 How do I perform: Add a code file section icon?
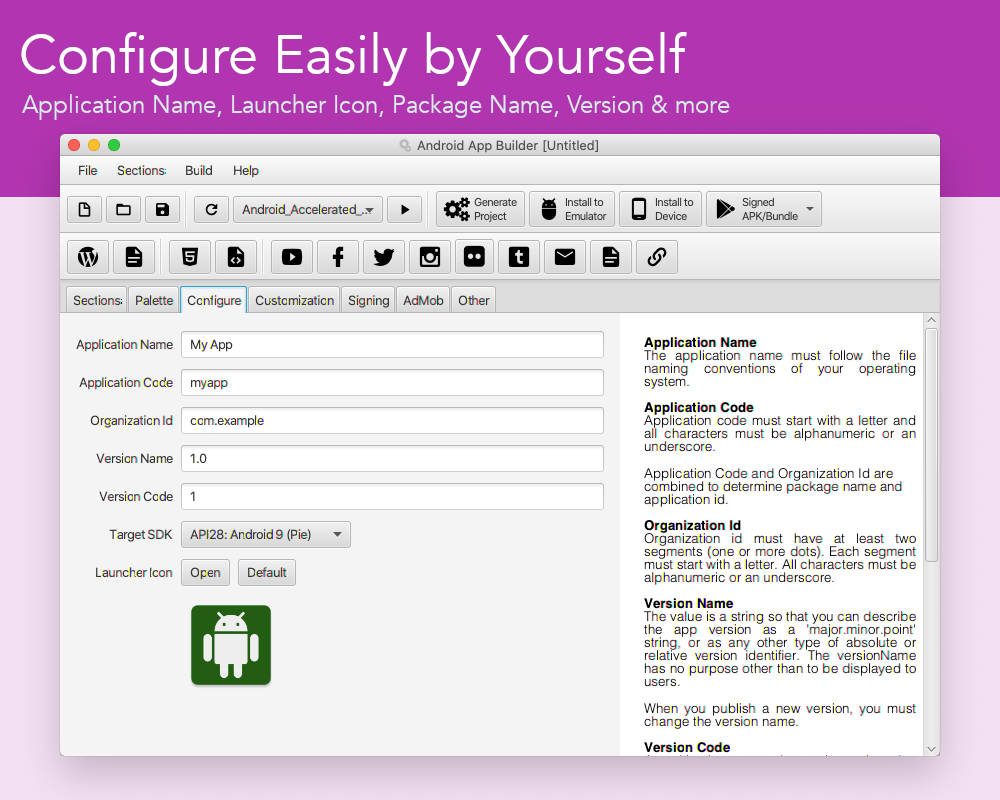[236, 257]
